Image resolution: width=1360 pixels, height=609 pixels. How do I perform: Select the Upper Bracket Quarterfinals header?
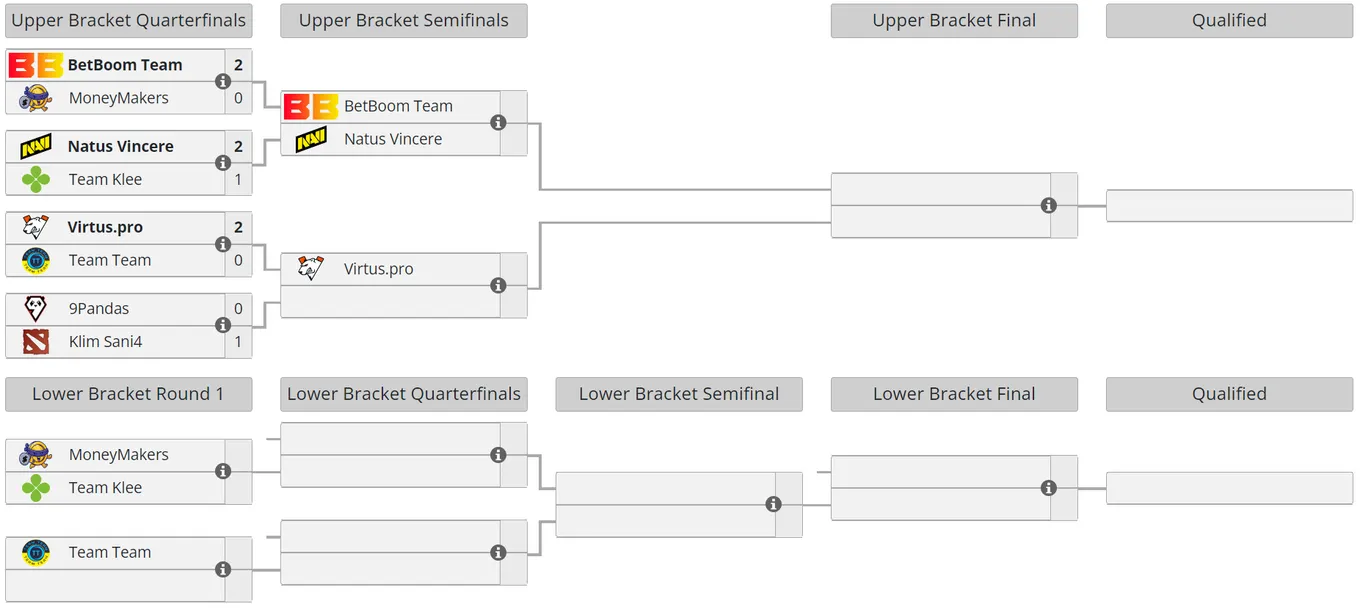click(128, 21)
